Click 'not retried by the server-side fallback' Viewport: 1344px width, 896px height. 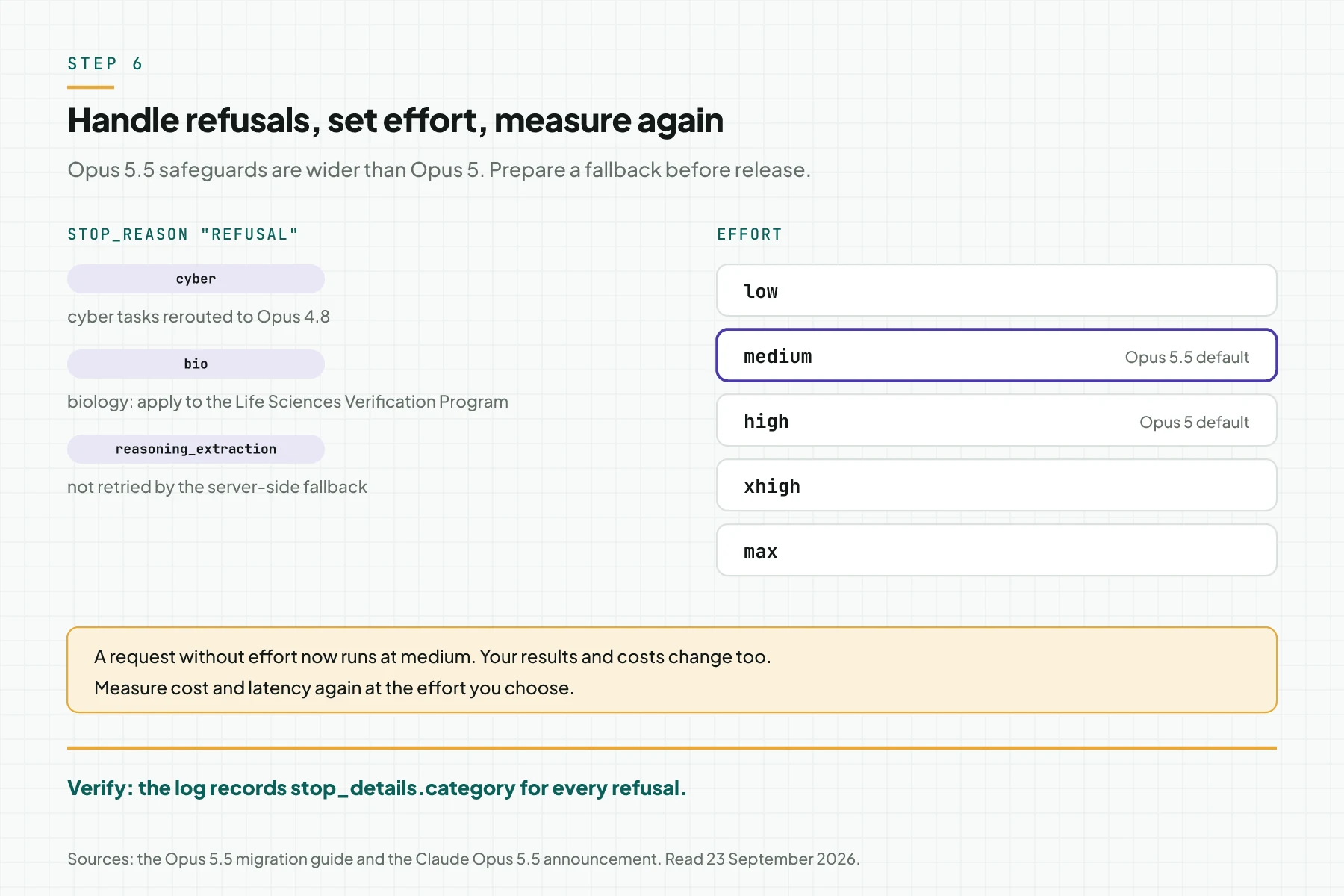tap(217, 487)
